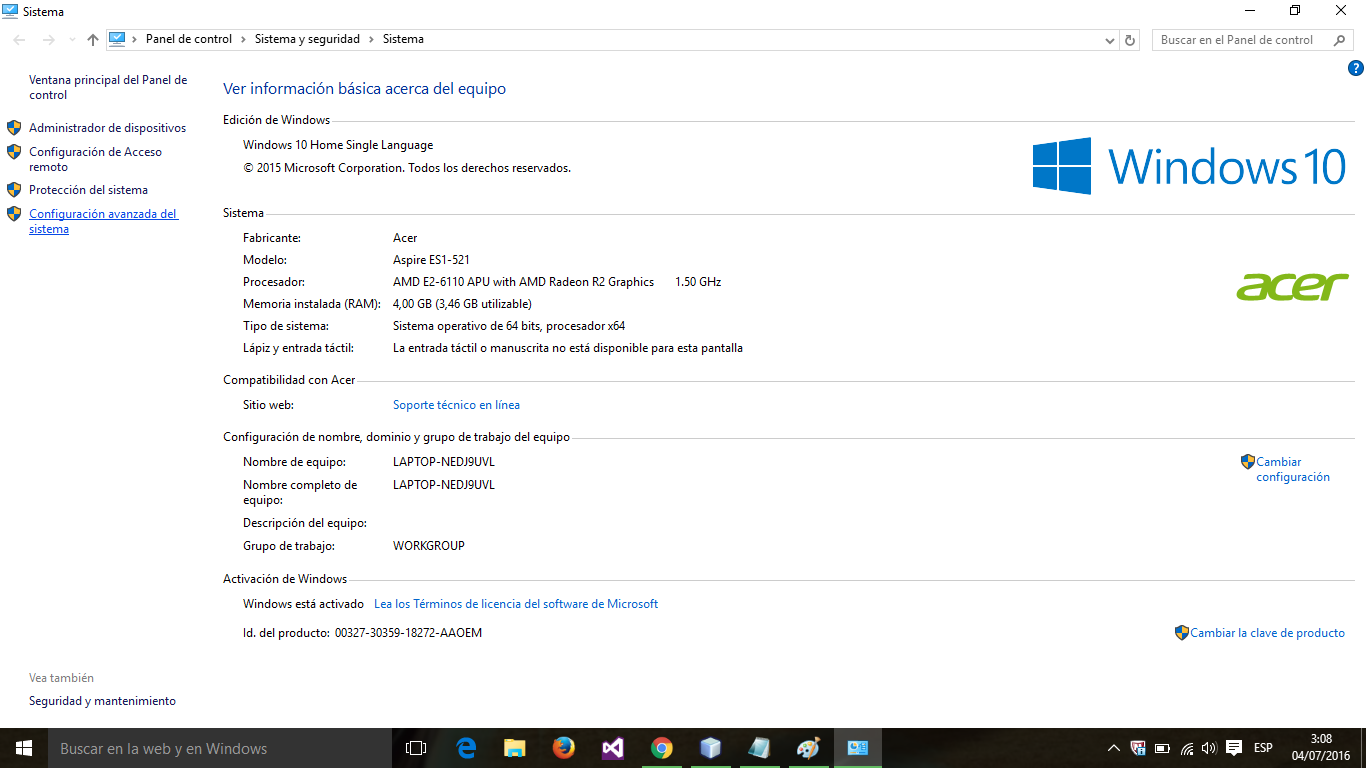Click the back navigation arrow
1366x768 pixels.
(20, 40)
